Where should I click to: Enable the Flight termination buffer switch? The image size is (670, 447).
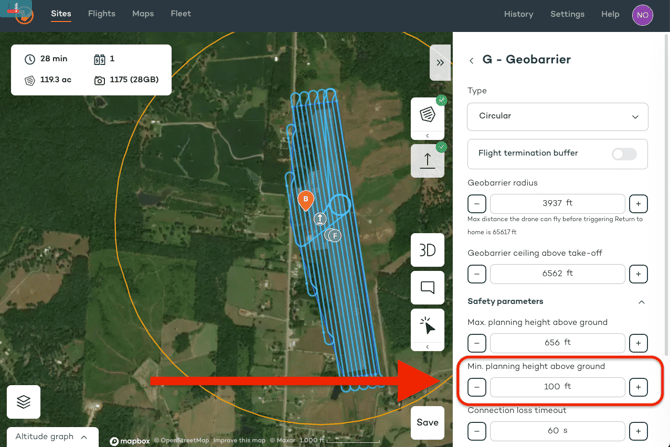tap(624, 154)
